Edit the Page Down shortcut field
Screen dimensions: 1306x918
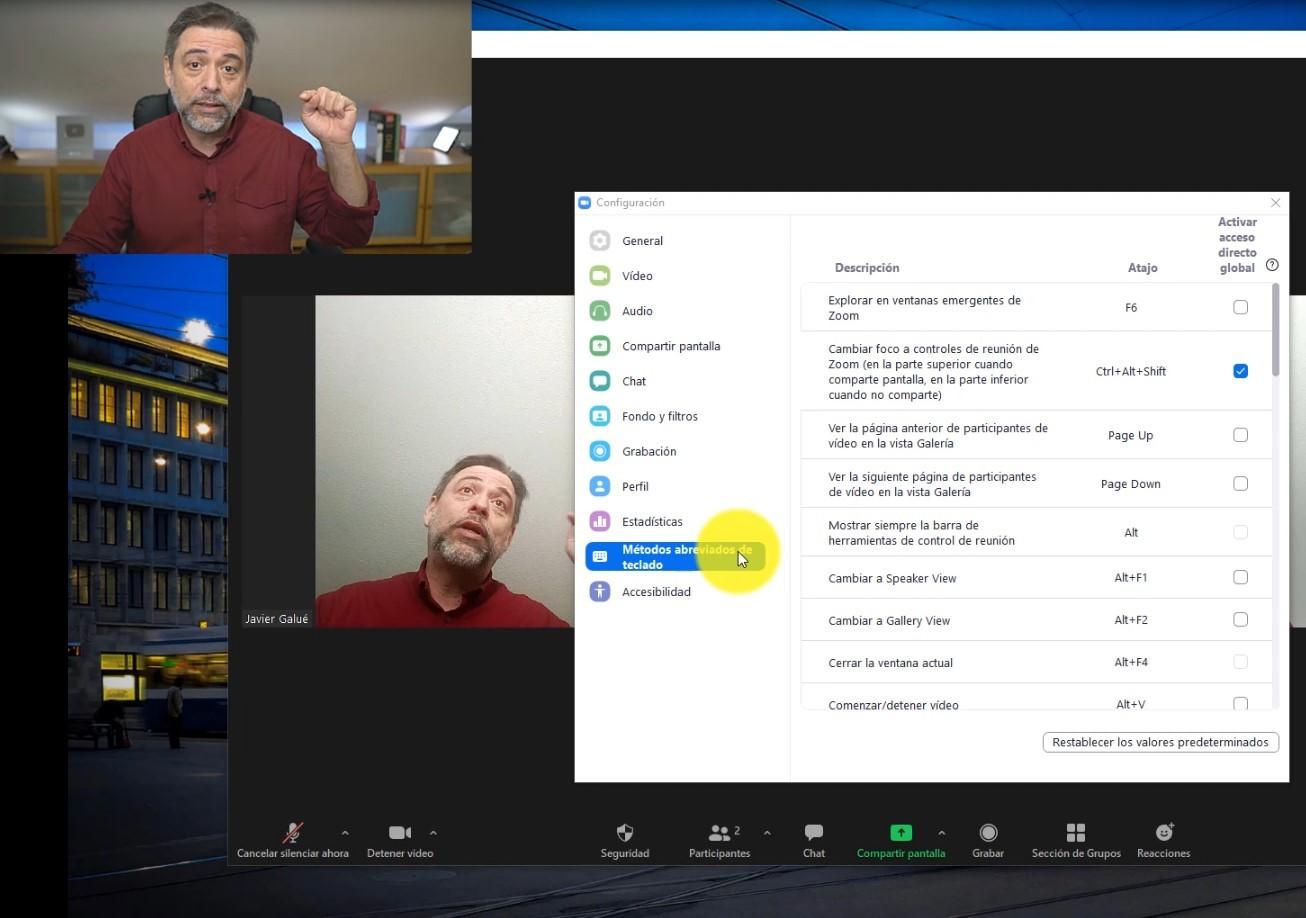[1131, 484]
